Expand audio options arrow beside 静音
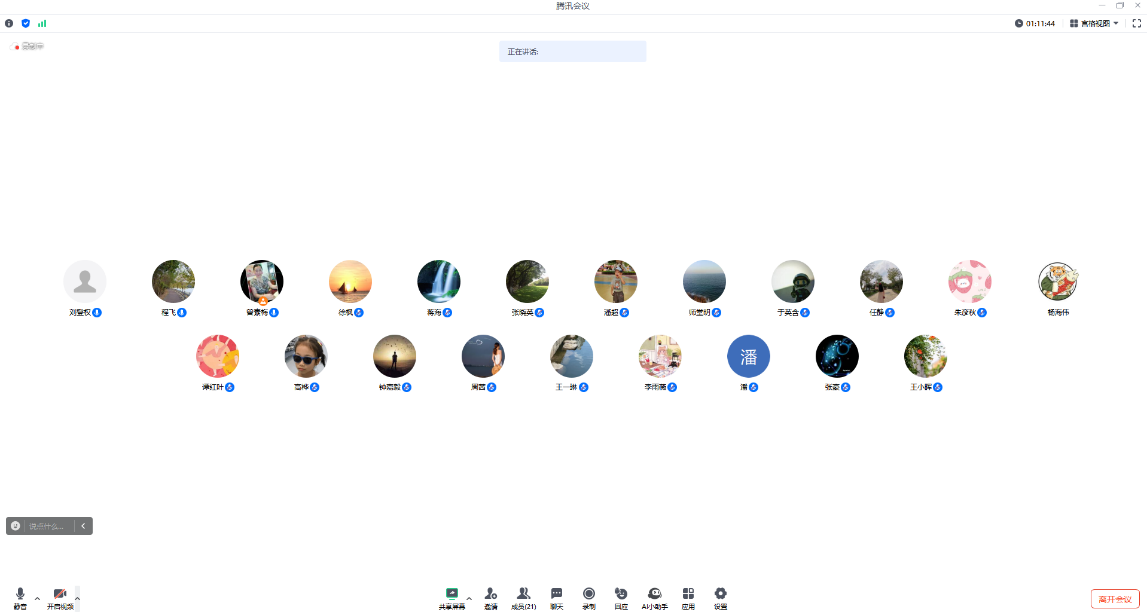The height and width of the screenshot is (612, 1147). [37, 598]
